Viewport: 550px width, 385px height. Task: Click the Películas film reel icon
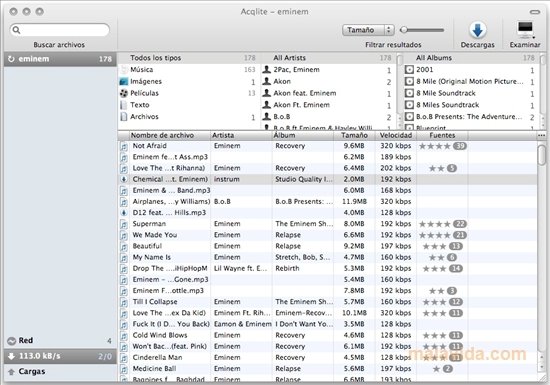[124, 93]
